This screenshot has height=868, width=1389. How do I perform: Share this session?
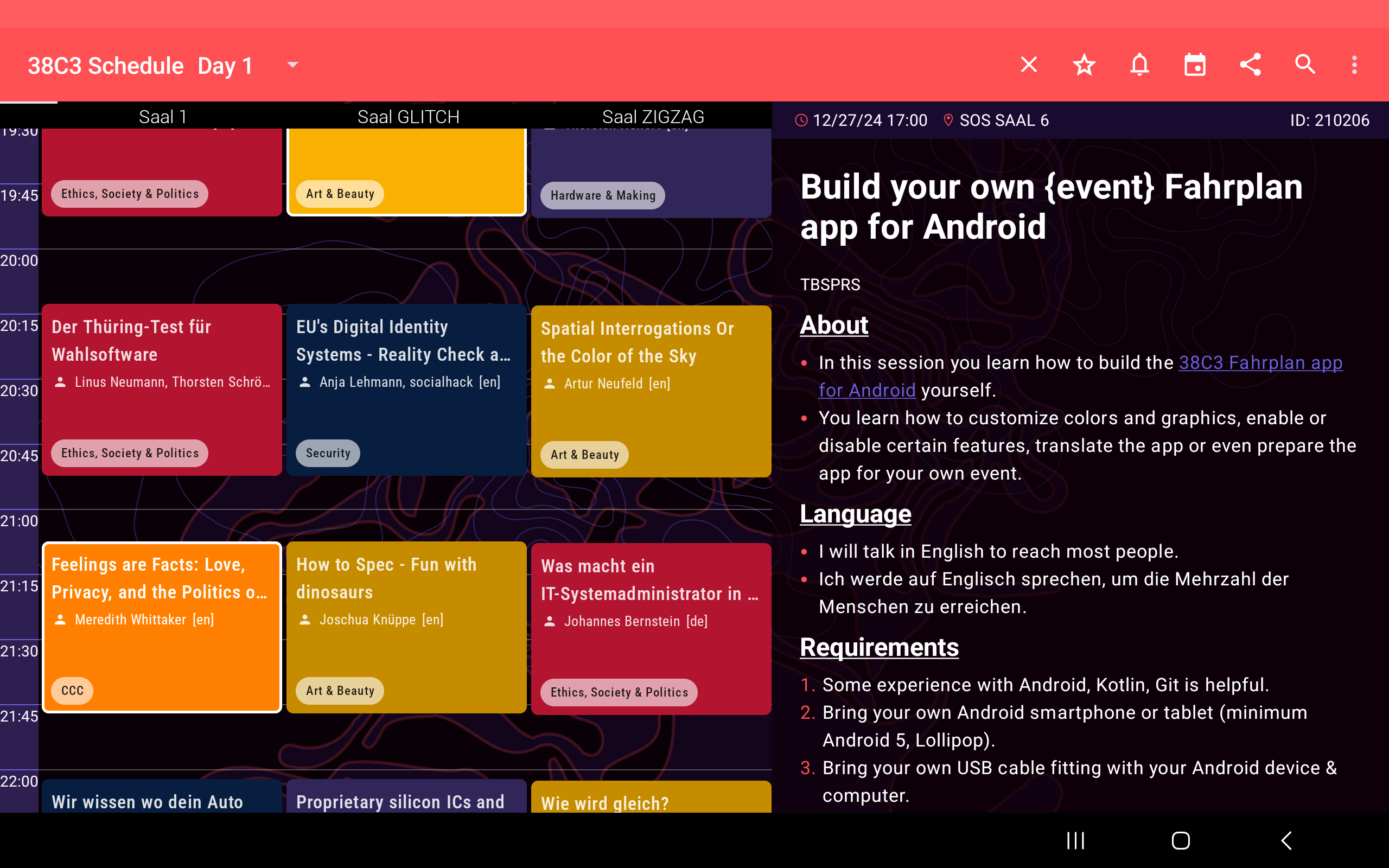click(1250, 65)
